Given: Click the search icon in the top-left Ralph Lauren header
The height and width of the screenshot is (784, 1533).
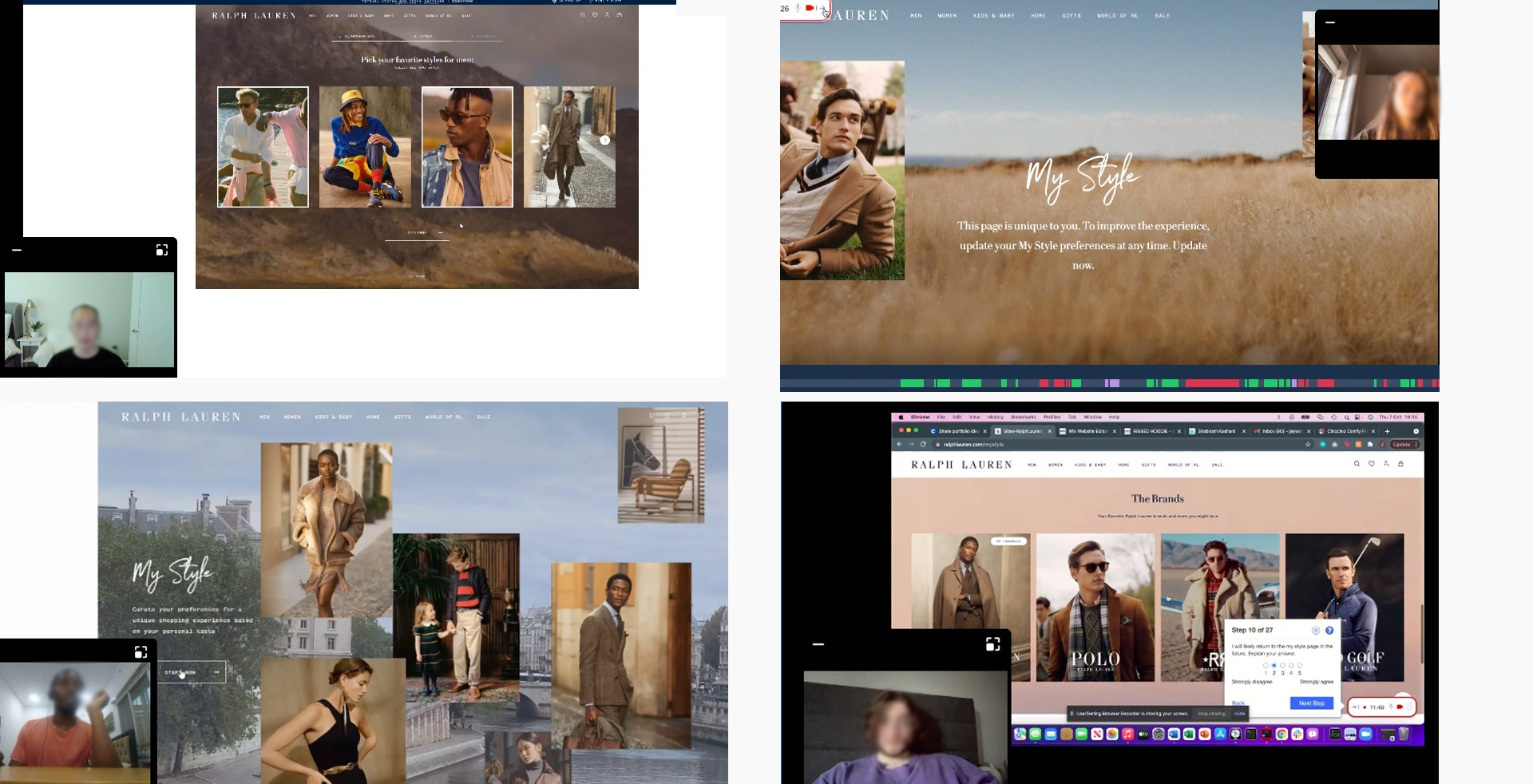Looking at the screenshot, I should (583, 15).
